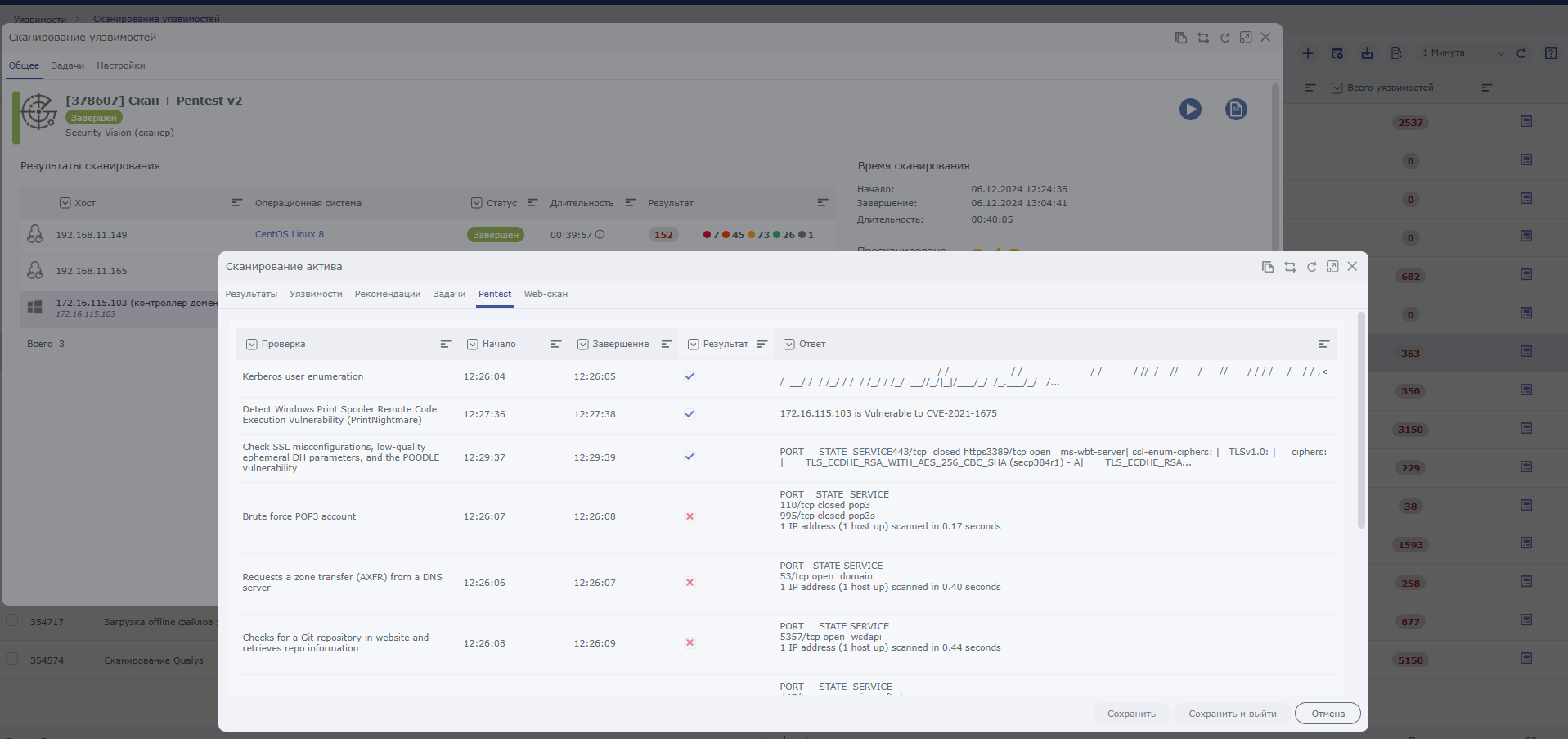
Task: Click the sort lines icon of Длительность column
Action: coord(631,203)
